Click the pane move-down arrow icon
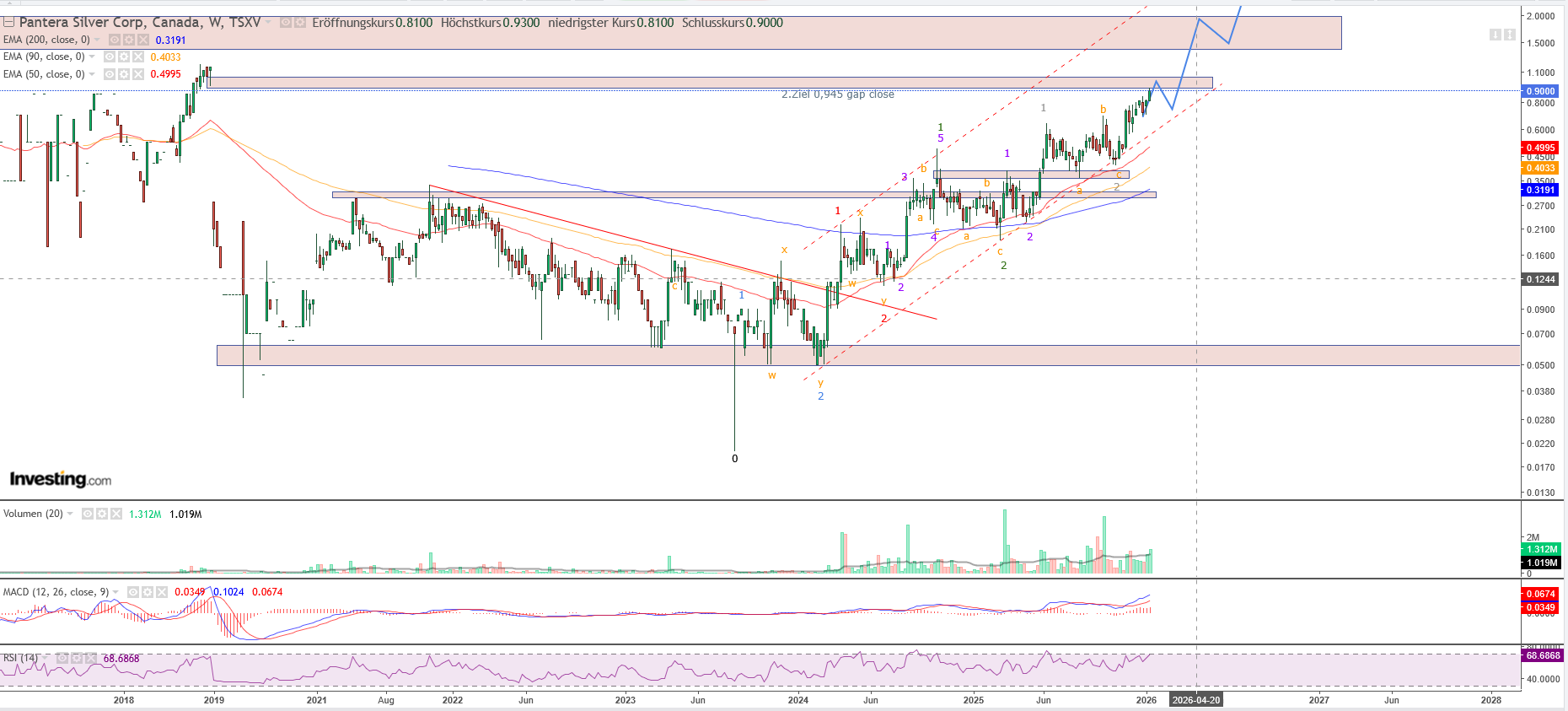1568x711 pixels. pos(1495,35)
